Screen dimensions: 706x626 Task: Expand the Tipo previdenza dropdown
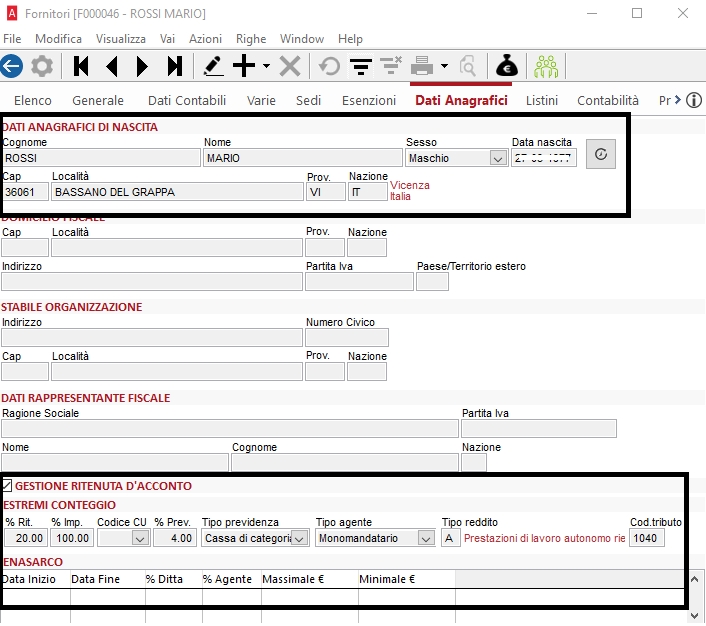coord(299,538)
